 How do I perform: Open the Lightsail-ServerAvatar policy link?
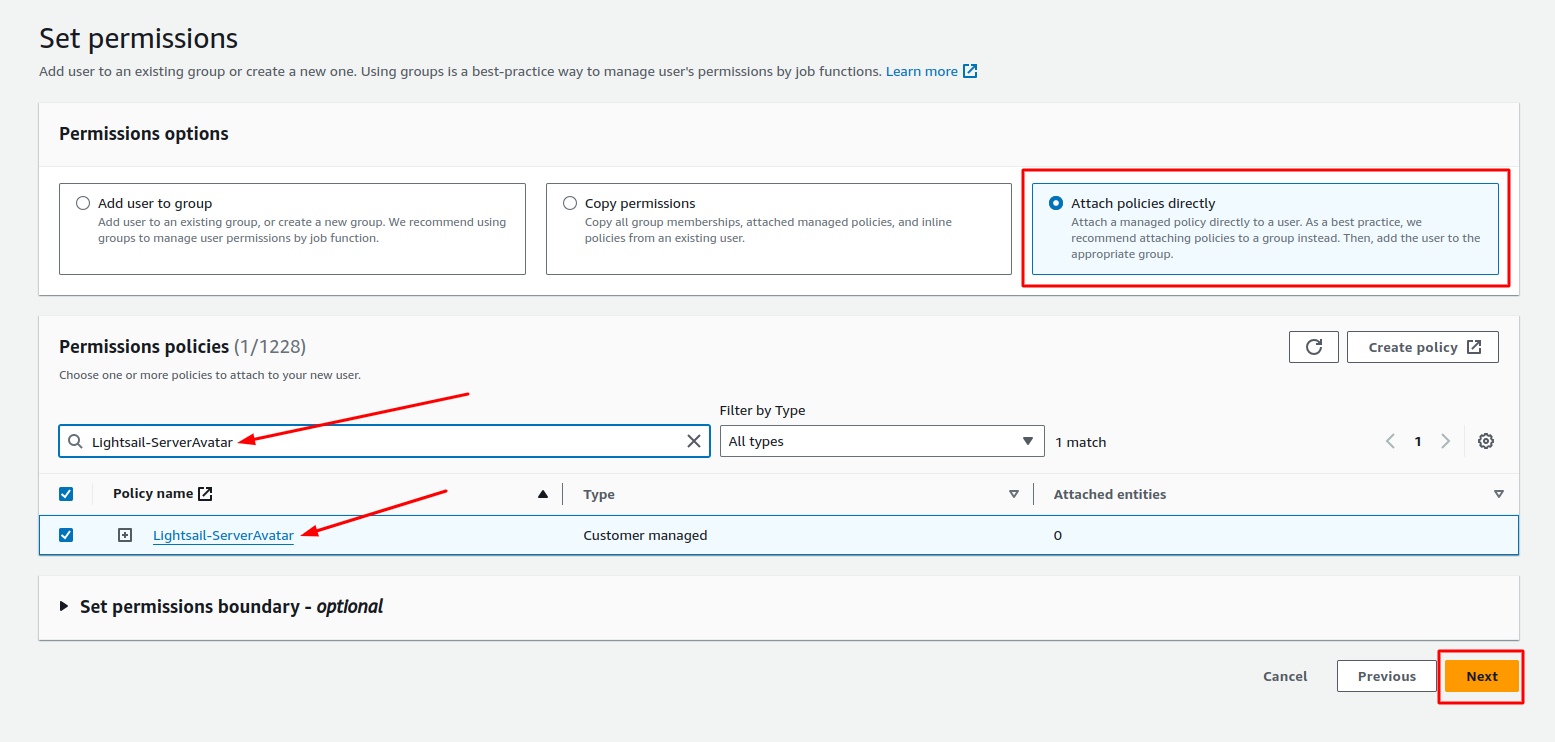pos(223,535)
